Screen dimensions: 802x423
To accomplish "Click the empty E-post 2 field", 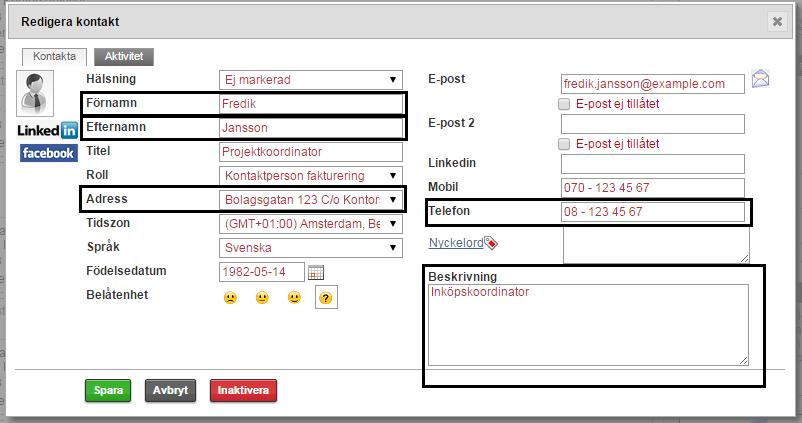I will coord(653,124).
